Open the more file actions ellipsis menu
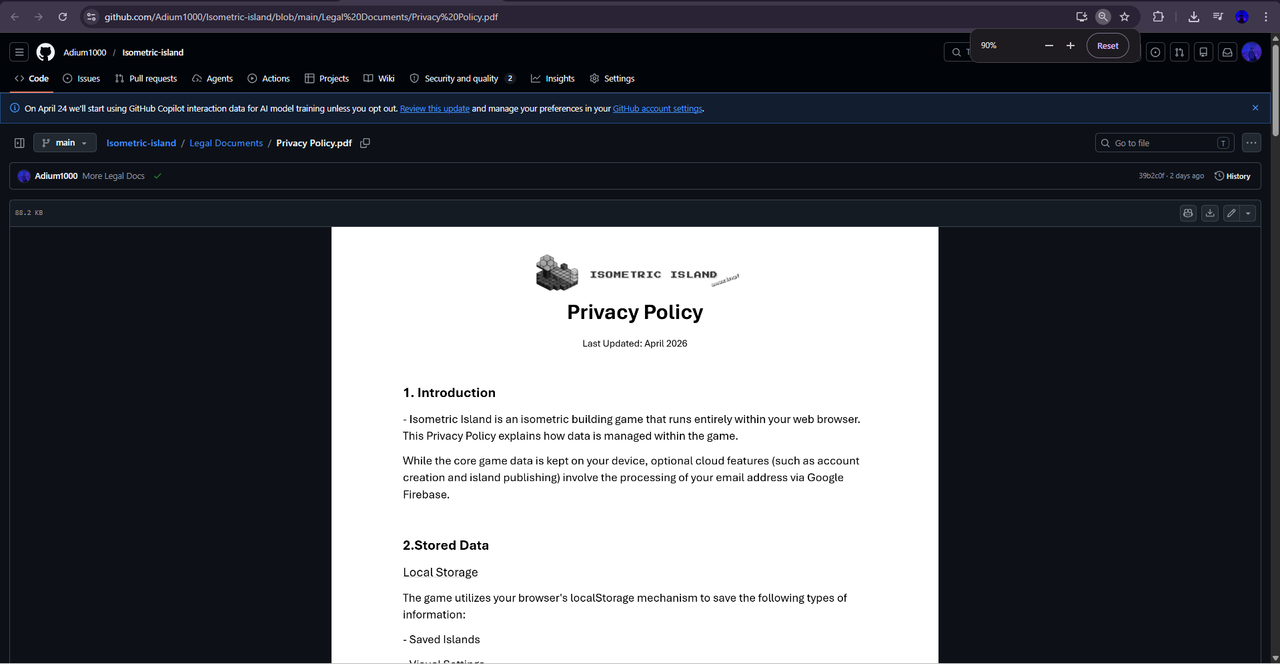The height and width of the screenshot is (664, 1280). click(1252, 143)
